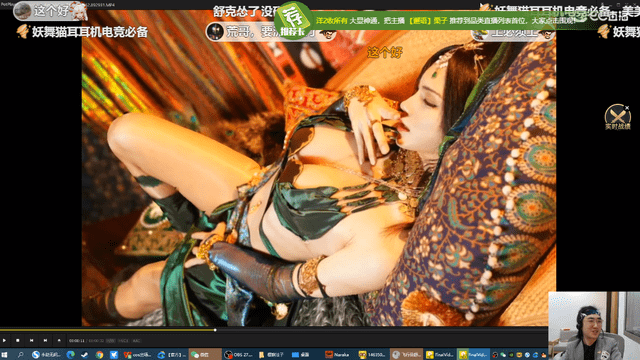Viewport: 640px width, 360px height.
Task: Open the WeChat taskbar window
Action: pyautogui.click(x=205, y=355)
